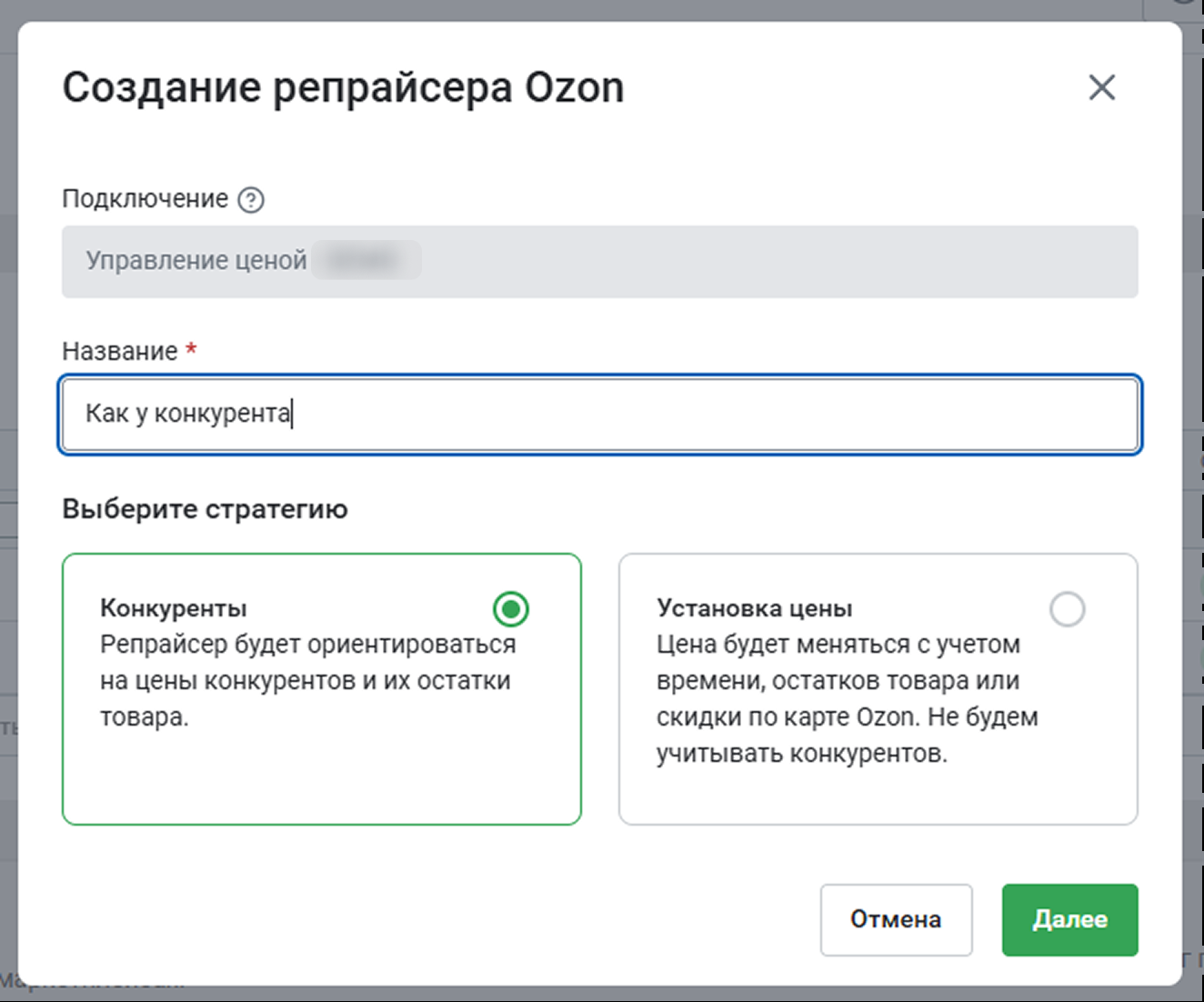Click the Конкуренты card title
Image resolution: width=1204 pixels, height=1002 pixels.
click(x=174, y=607)
